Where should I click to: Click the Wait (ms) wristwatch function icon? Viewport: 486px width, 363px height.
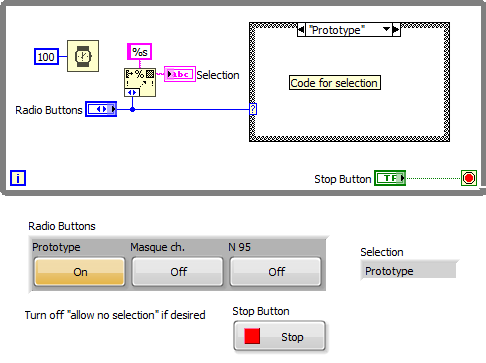pos(83,56)
